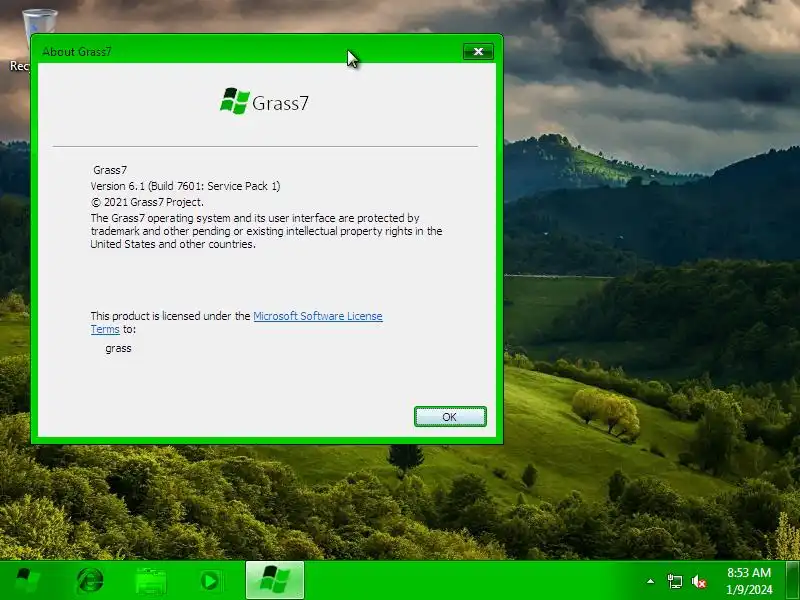Open the Start menu orb
Screen dimensions: 800x600
[27, 581]
